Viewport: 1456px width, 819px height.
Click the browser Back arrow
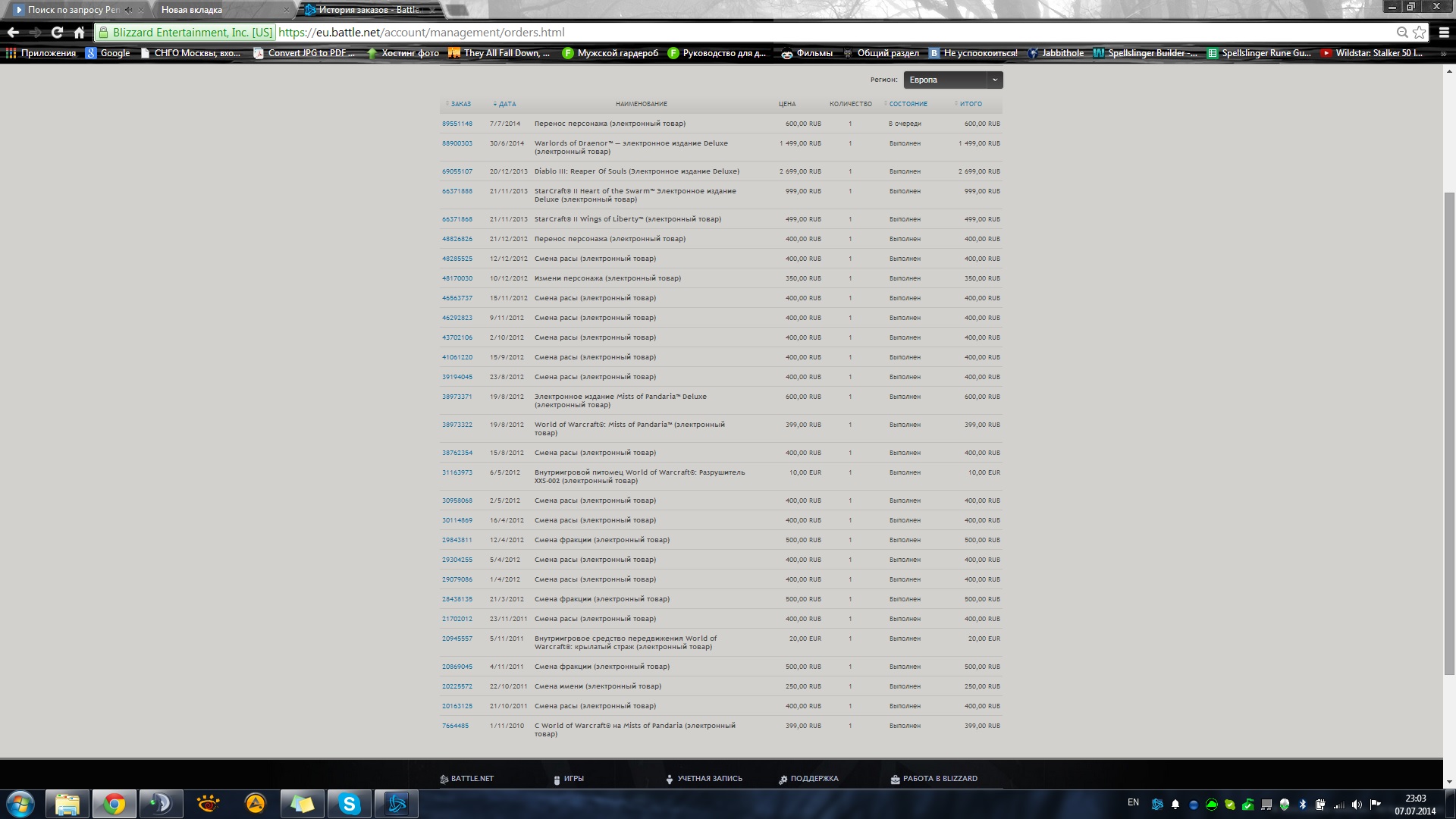[13, 33]
